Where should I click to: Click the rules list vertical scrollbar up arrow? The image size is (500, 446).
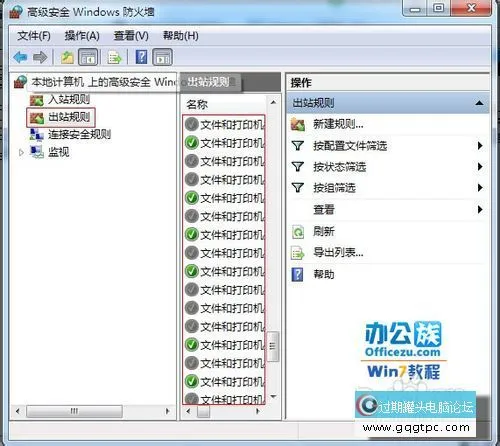(x=273, y=102)
